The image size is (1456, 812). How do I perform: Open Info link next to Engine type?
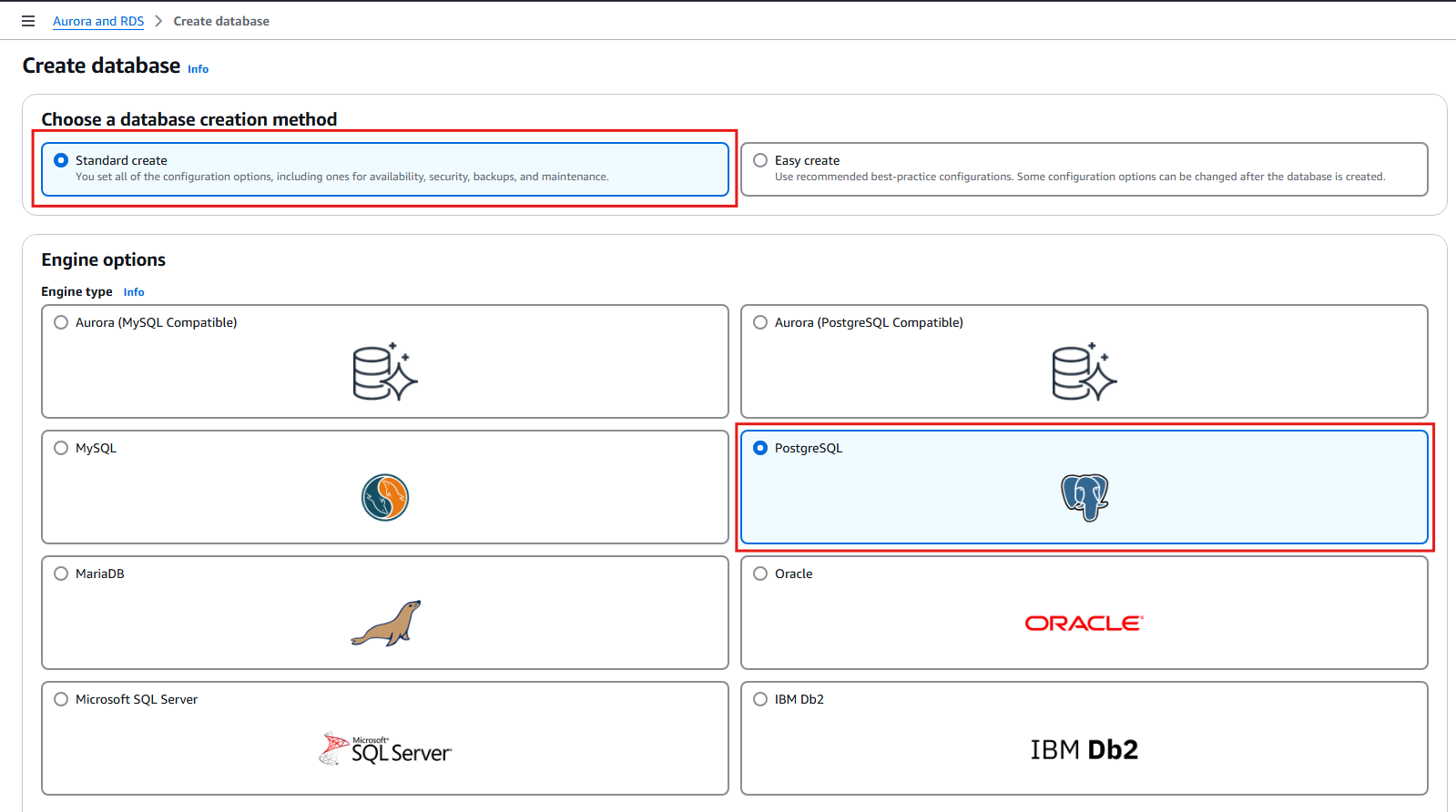pos(134,292)
